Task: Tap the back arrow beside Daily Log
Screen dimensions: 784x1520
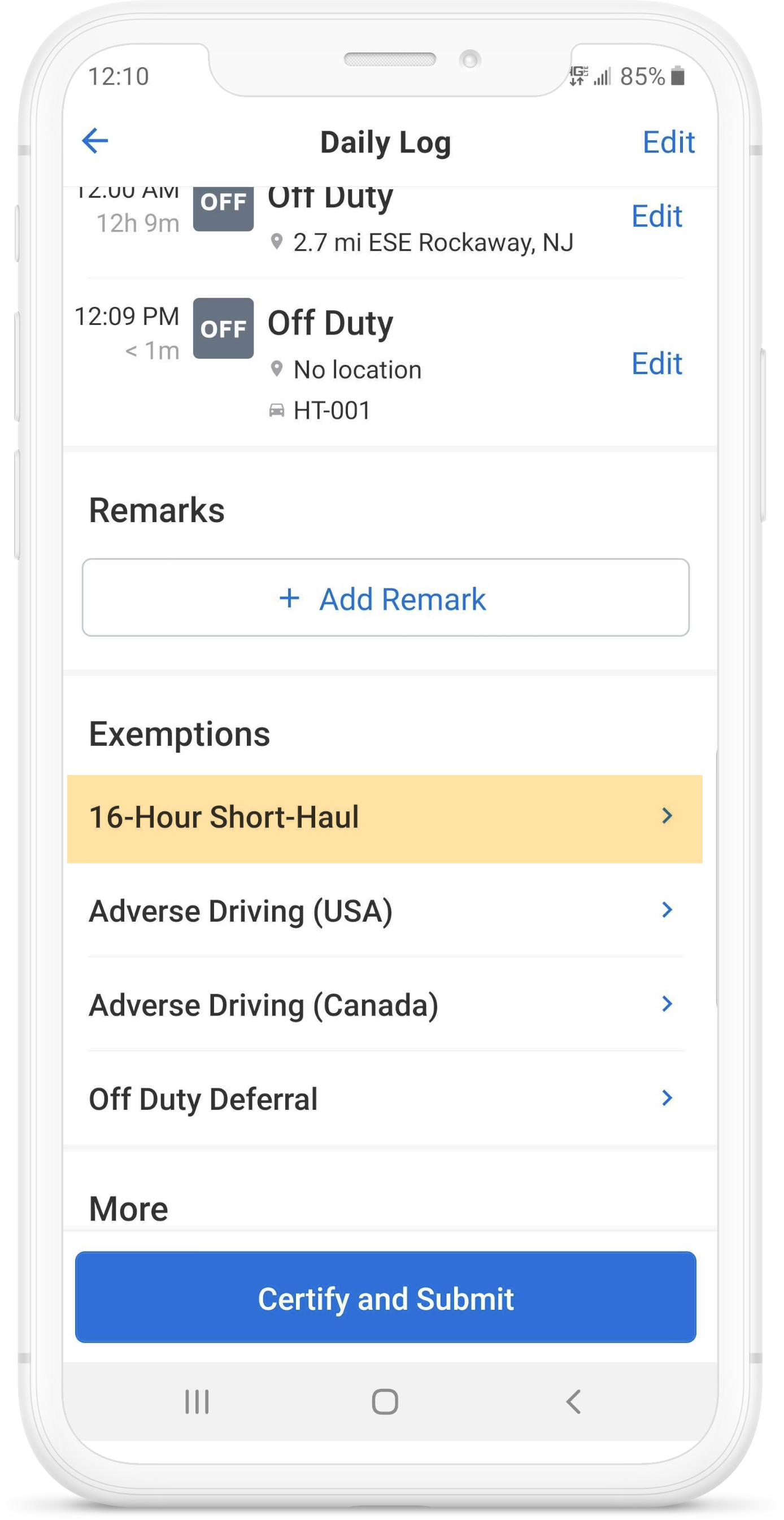Action: 94,142
